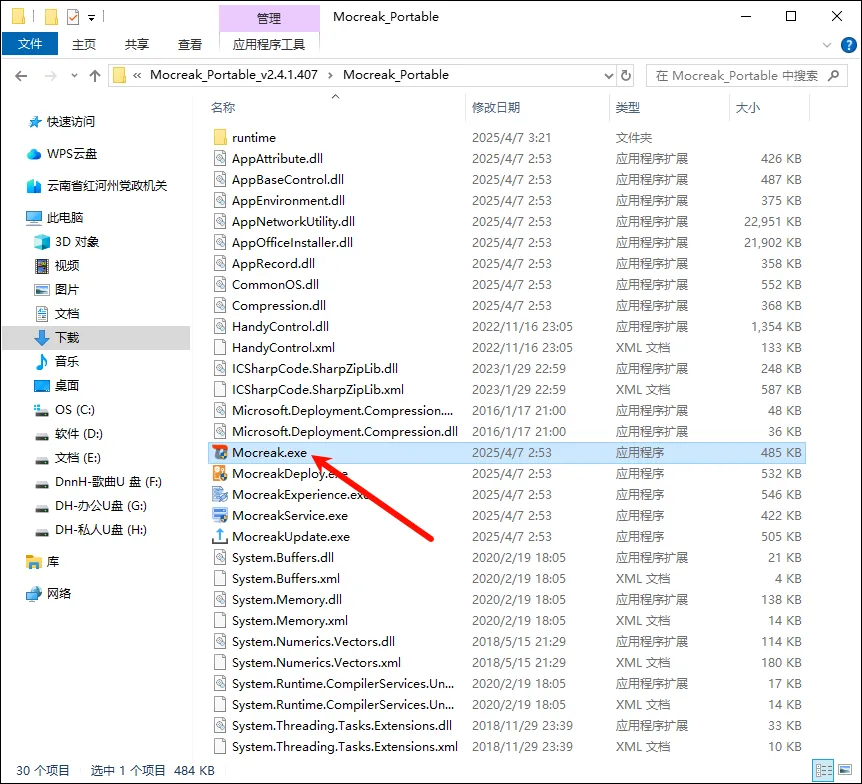Go up one folder level
This screenshot has width=862, height=784.
pyautogui.click(x=95, y=75)
